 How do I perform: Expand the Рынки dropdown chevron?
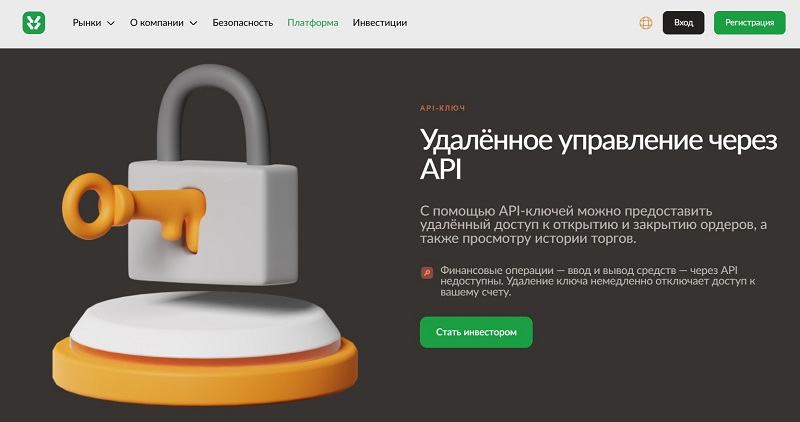[x=111, y=23]
